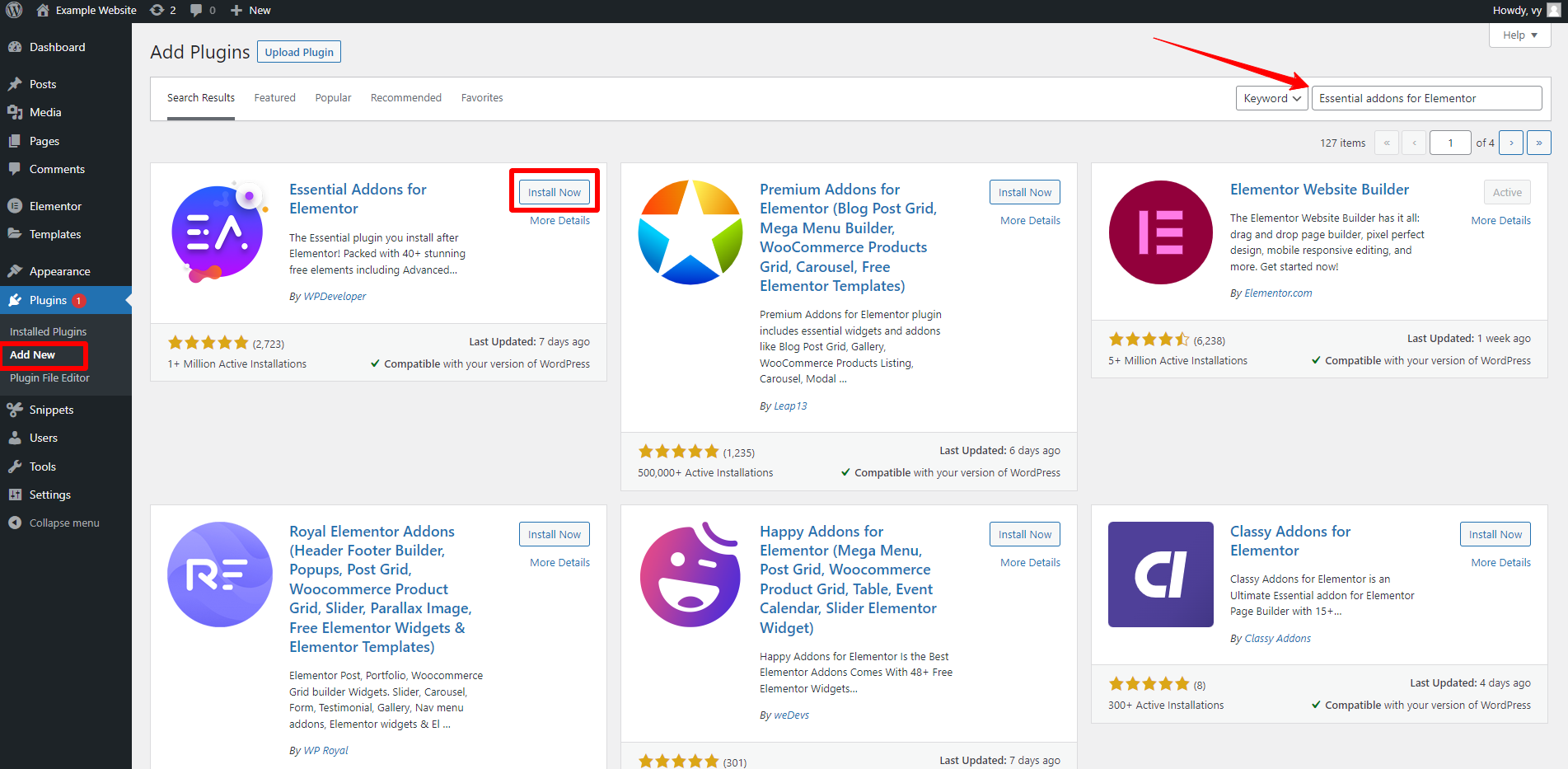Click the Happy Addons smiley logo
The height and width of the screenshot is (769, 1568).
point(690,574)
